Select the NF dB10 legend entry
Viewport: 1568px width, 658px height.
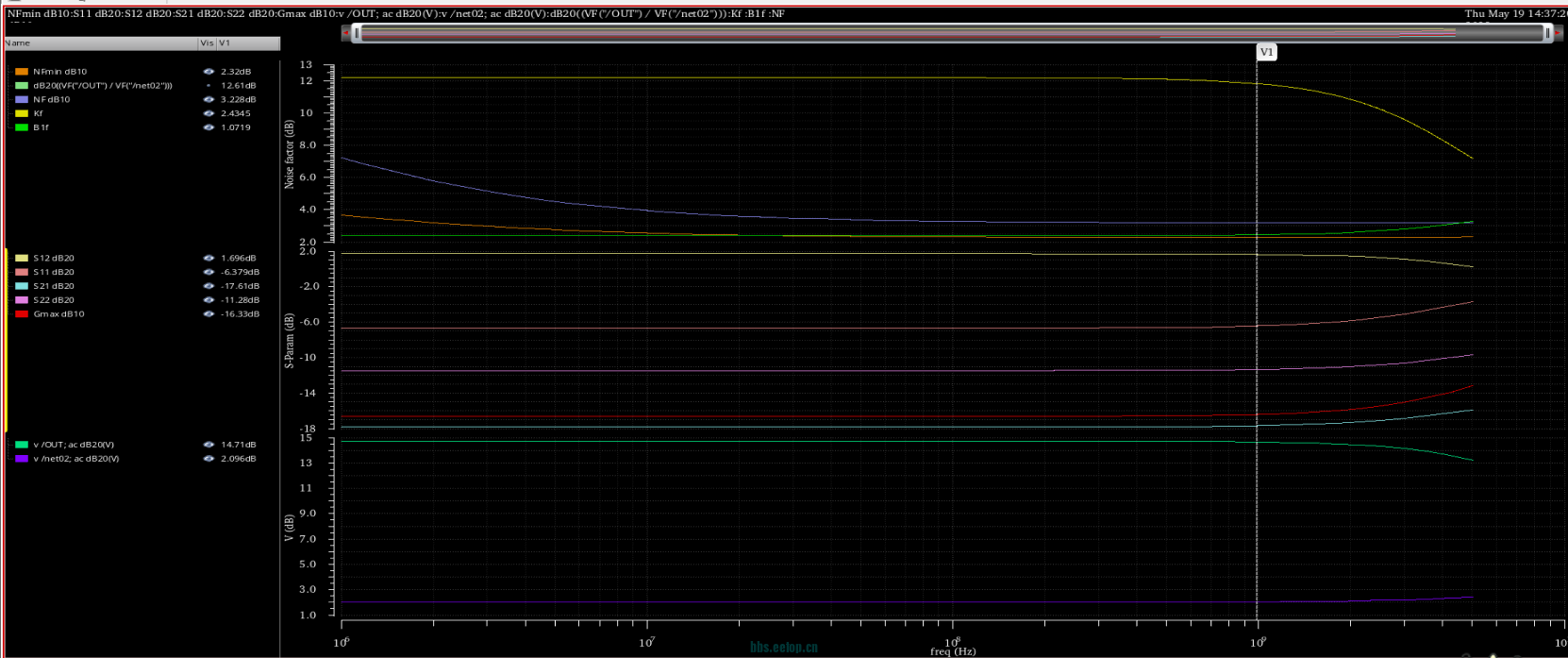(52, 99)
